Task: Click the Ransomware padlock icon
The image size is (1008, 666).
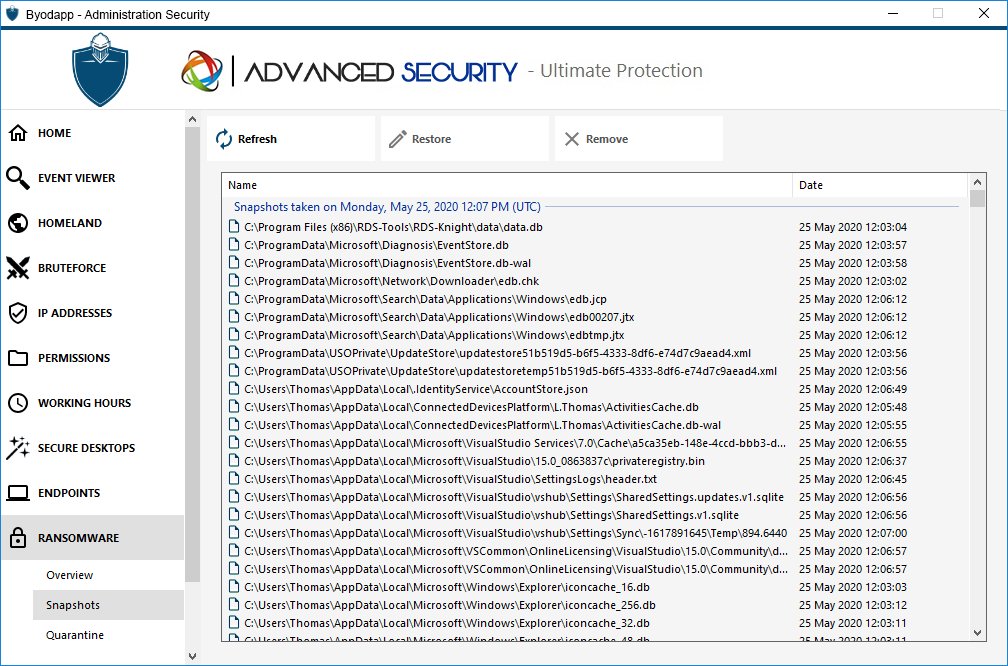Action: click(18, 537)
